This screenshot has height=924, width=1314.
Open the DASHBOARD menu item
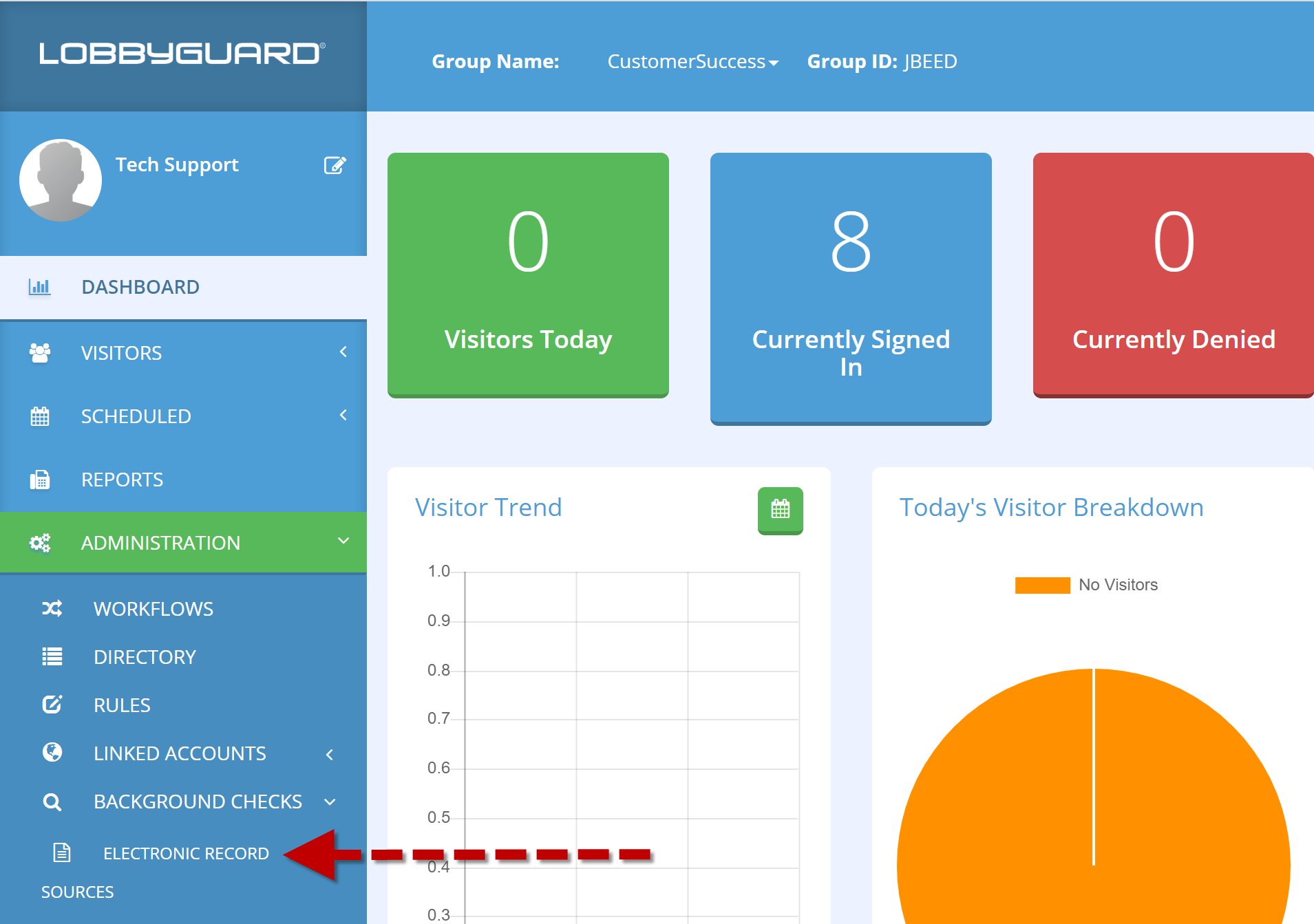(183, 287)
